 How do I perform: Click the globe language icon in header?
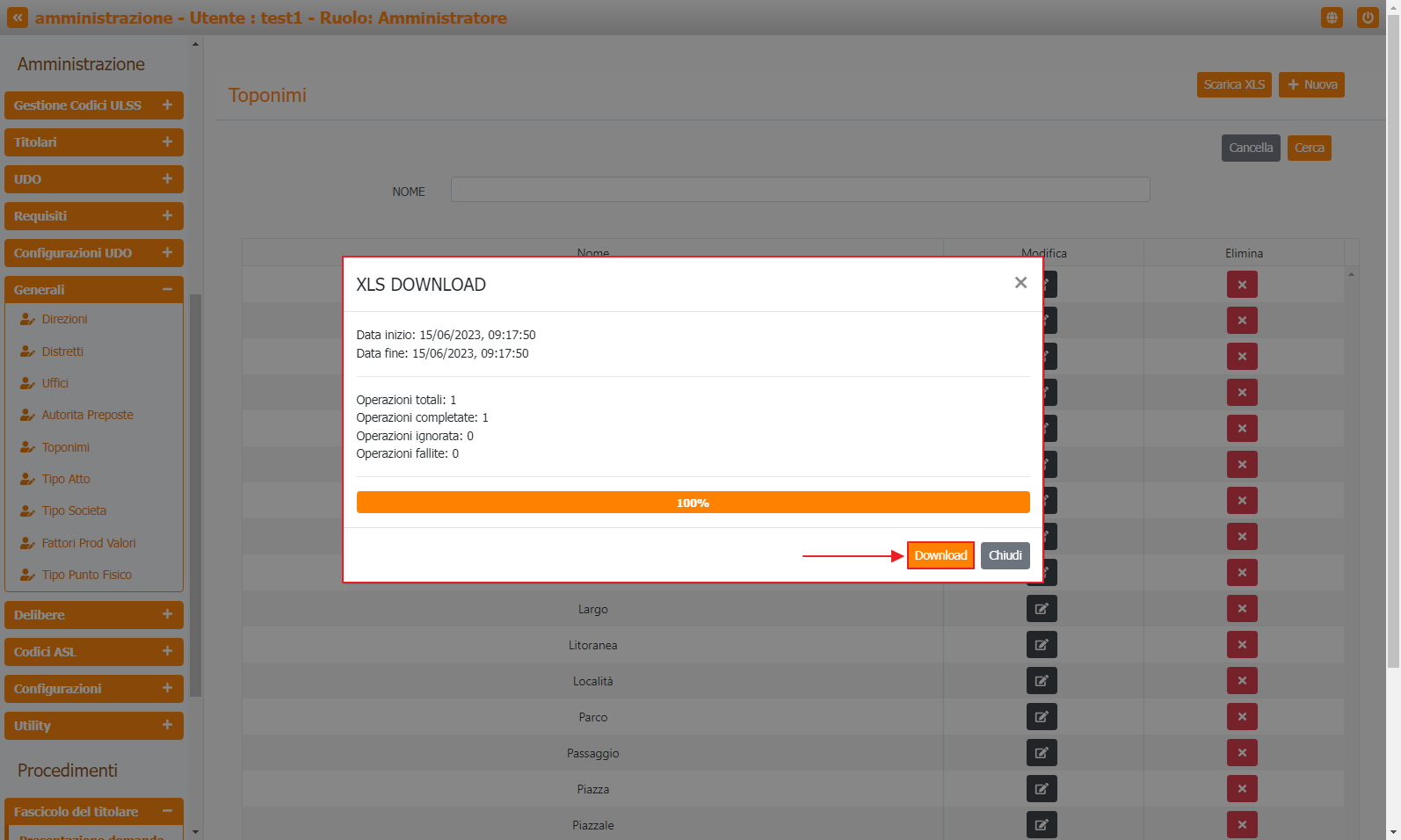1332,18
